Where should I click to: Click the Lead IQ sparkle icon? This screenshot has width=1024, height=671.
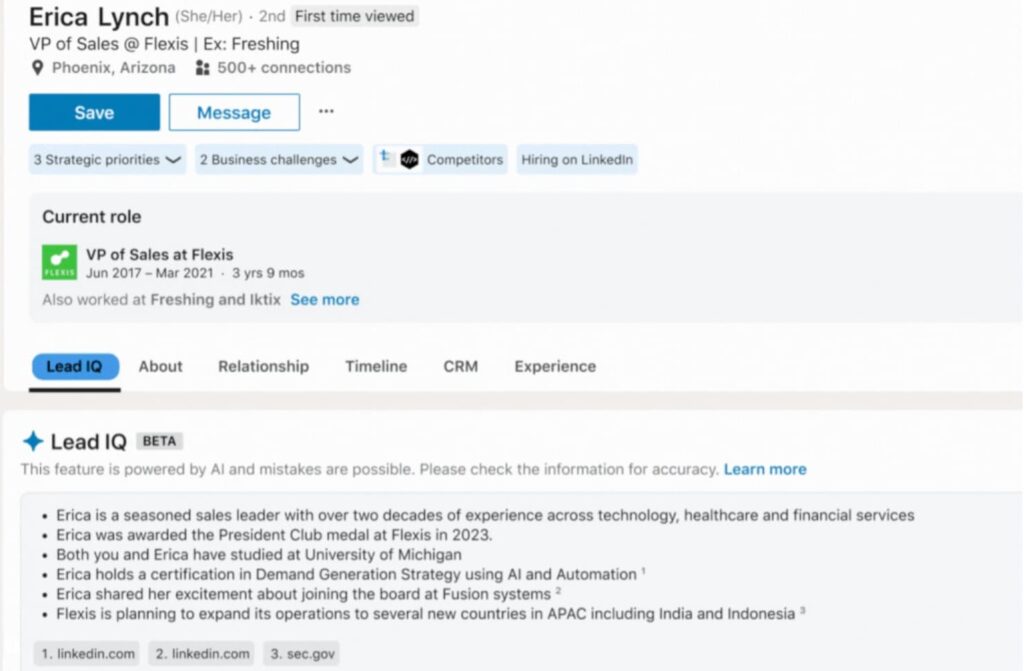point(33,441)
